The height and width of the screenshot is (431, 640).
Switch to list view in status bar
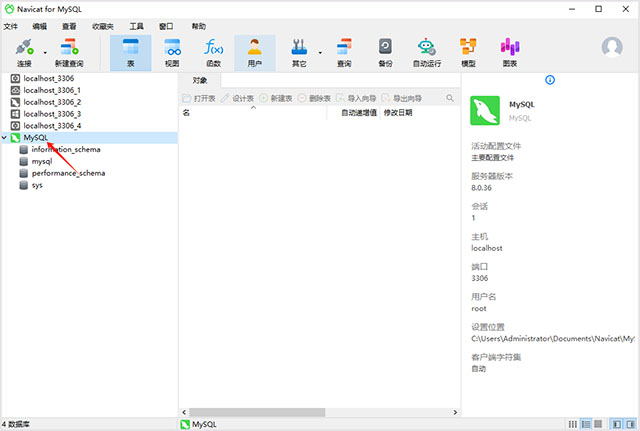click(x=573, y=424)
